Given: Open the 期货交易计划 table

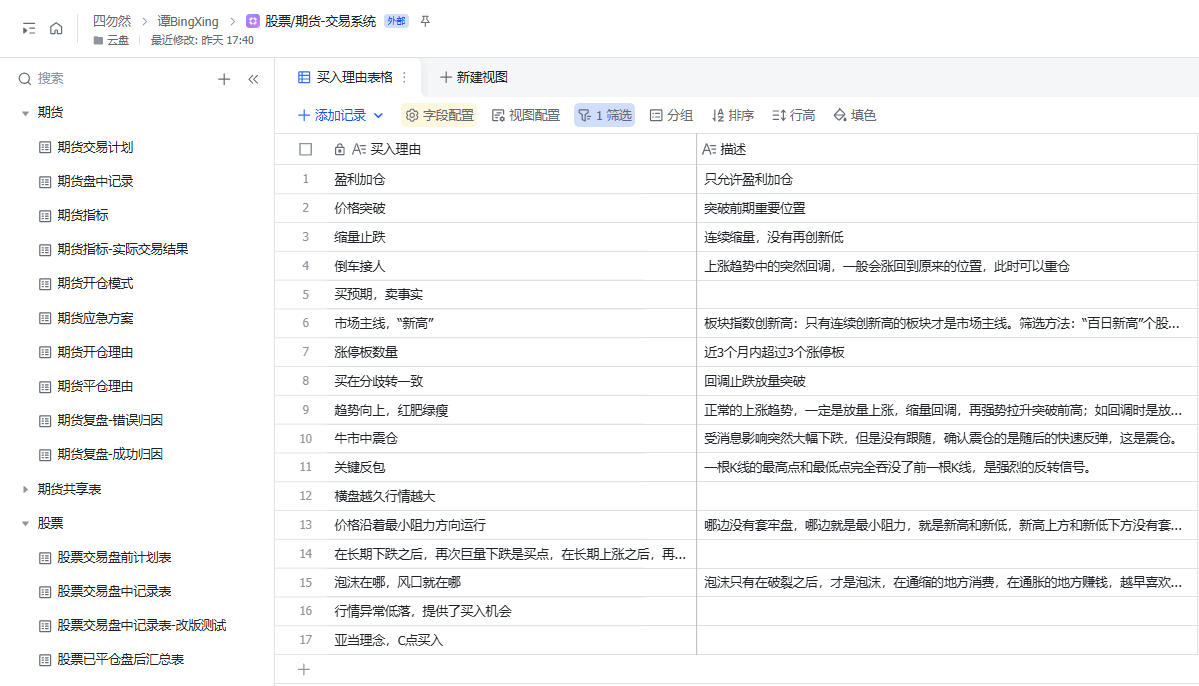Looking at the screenshot, I should click(95, 147).
